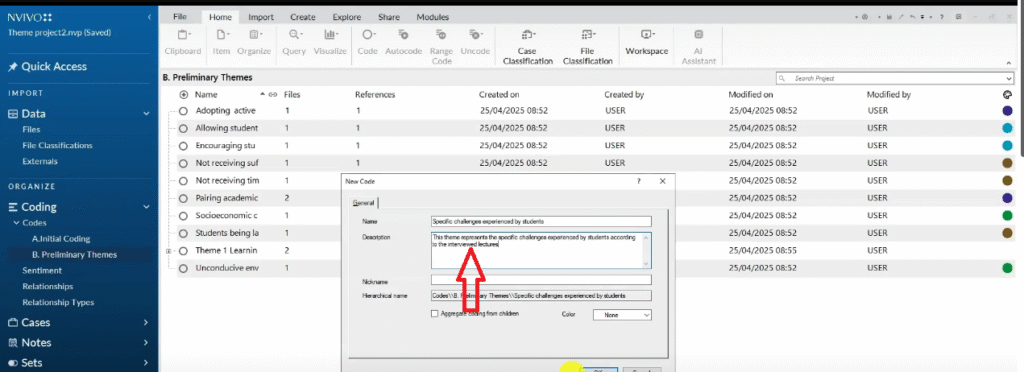The width and height of the screenshot is (1024, 372).
Task: Open the Query ribbon menu
Action: point(294,41)
